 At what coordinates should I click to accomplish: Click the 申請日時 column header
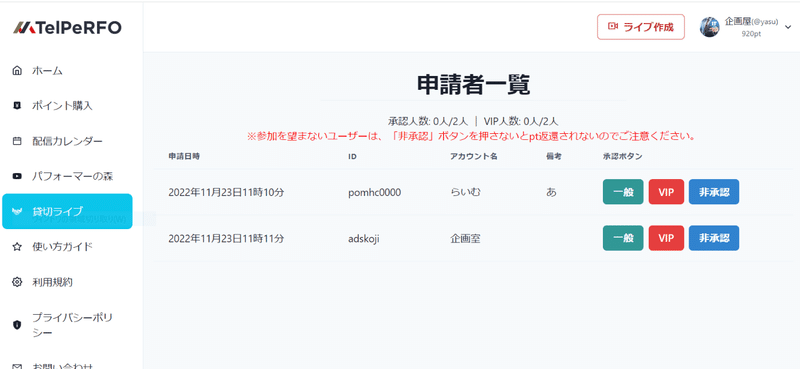(184, 156)
